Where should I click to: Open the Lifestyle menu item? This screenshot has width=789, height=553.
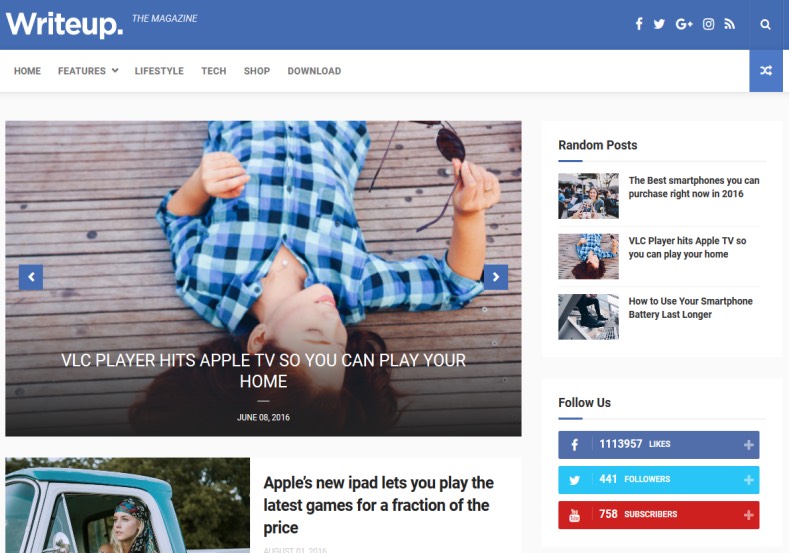pyautogui.click(x=159, y=71)
